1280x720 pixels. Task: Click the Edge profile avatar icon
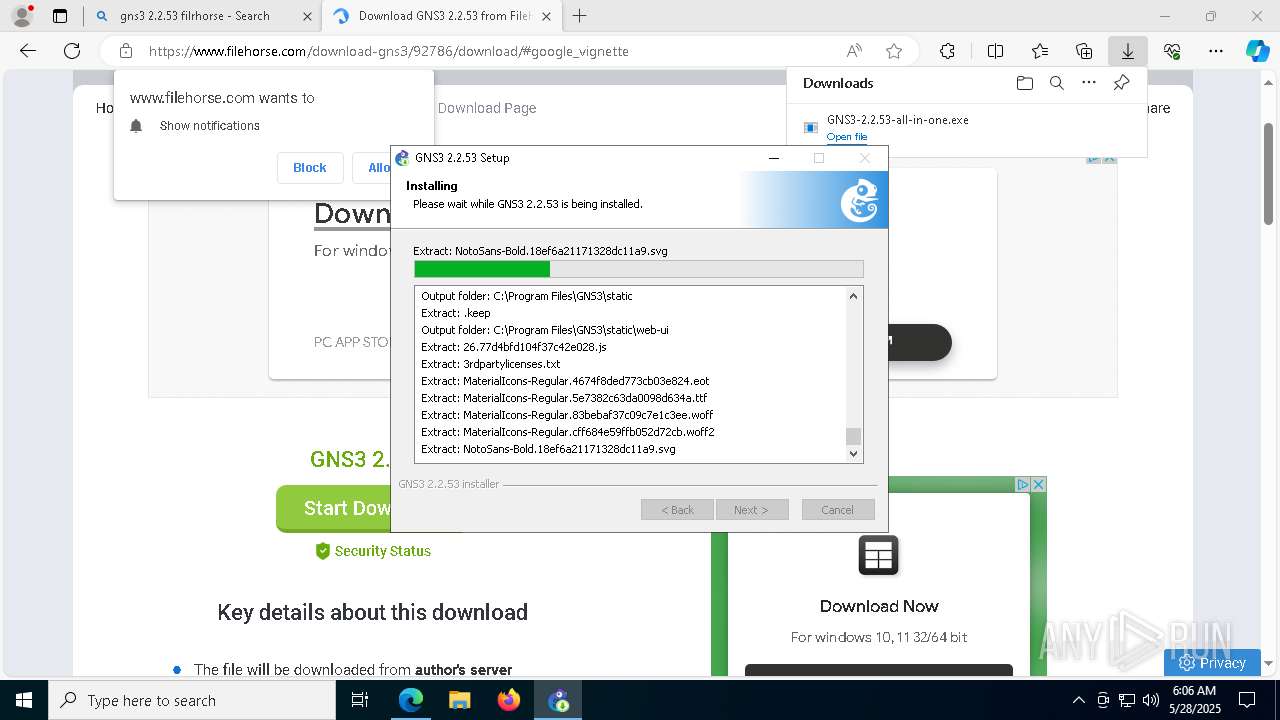[22, 15]
